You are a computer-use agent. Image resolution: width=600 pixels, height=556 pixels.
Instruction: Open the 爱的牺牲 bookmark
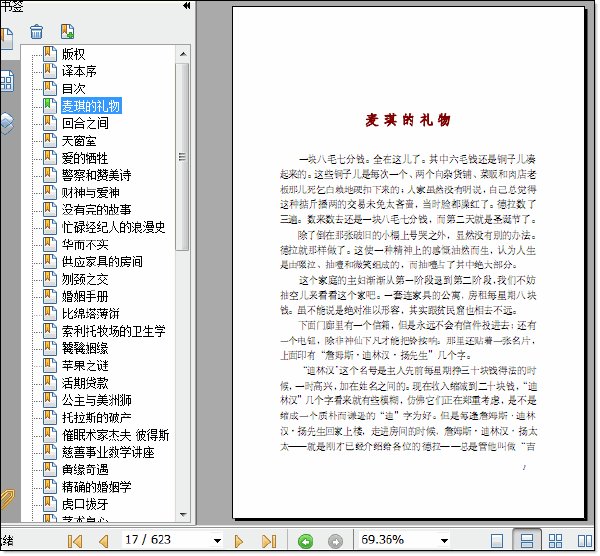point(85,158)
